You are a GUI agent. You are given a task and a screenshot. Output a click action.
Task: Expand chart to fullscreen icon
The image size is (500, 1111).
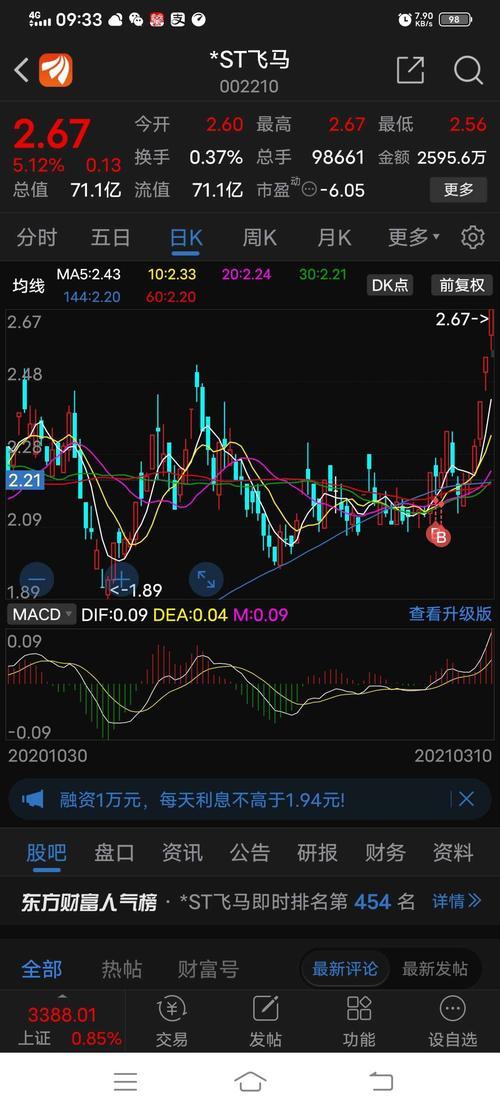[x=206, y=579]
